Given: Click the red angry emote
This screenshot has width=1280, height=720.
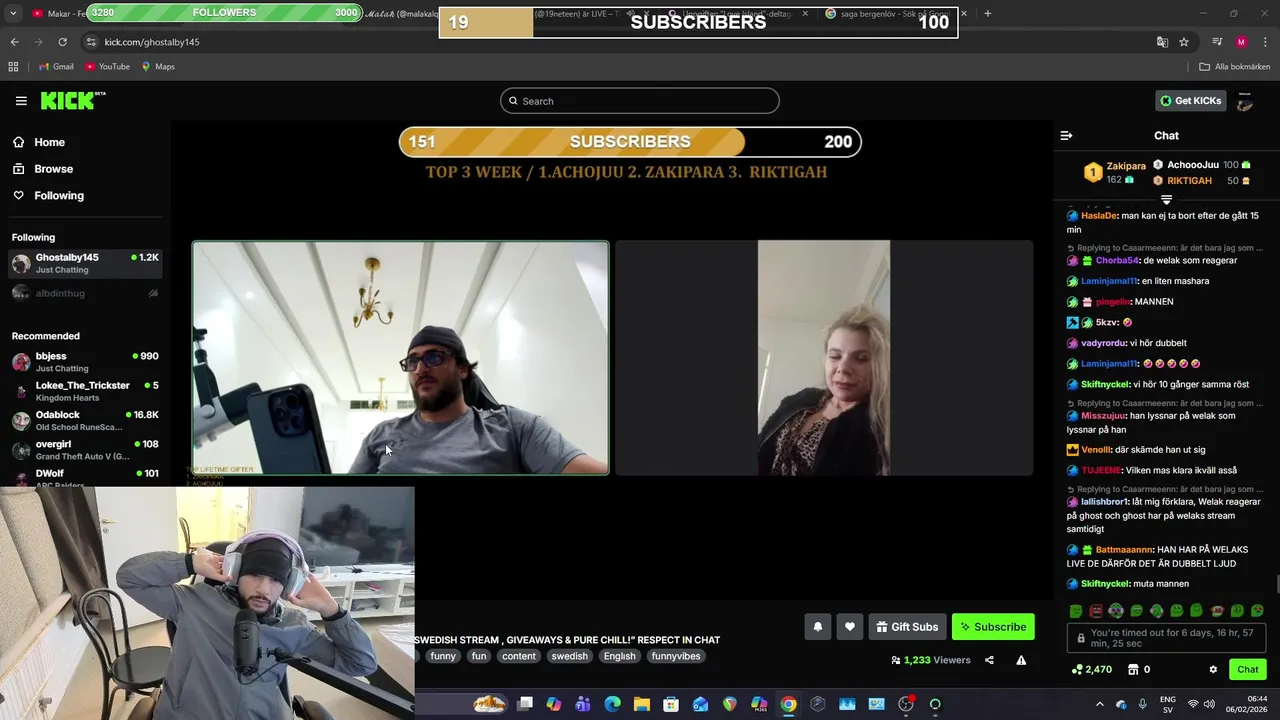Looking at the screenshot, I should tap(1096, 611).
